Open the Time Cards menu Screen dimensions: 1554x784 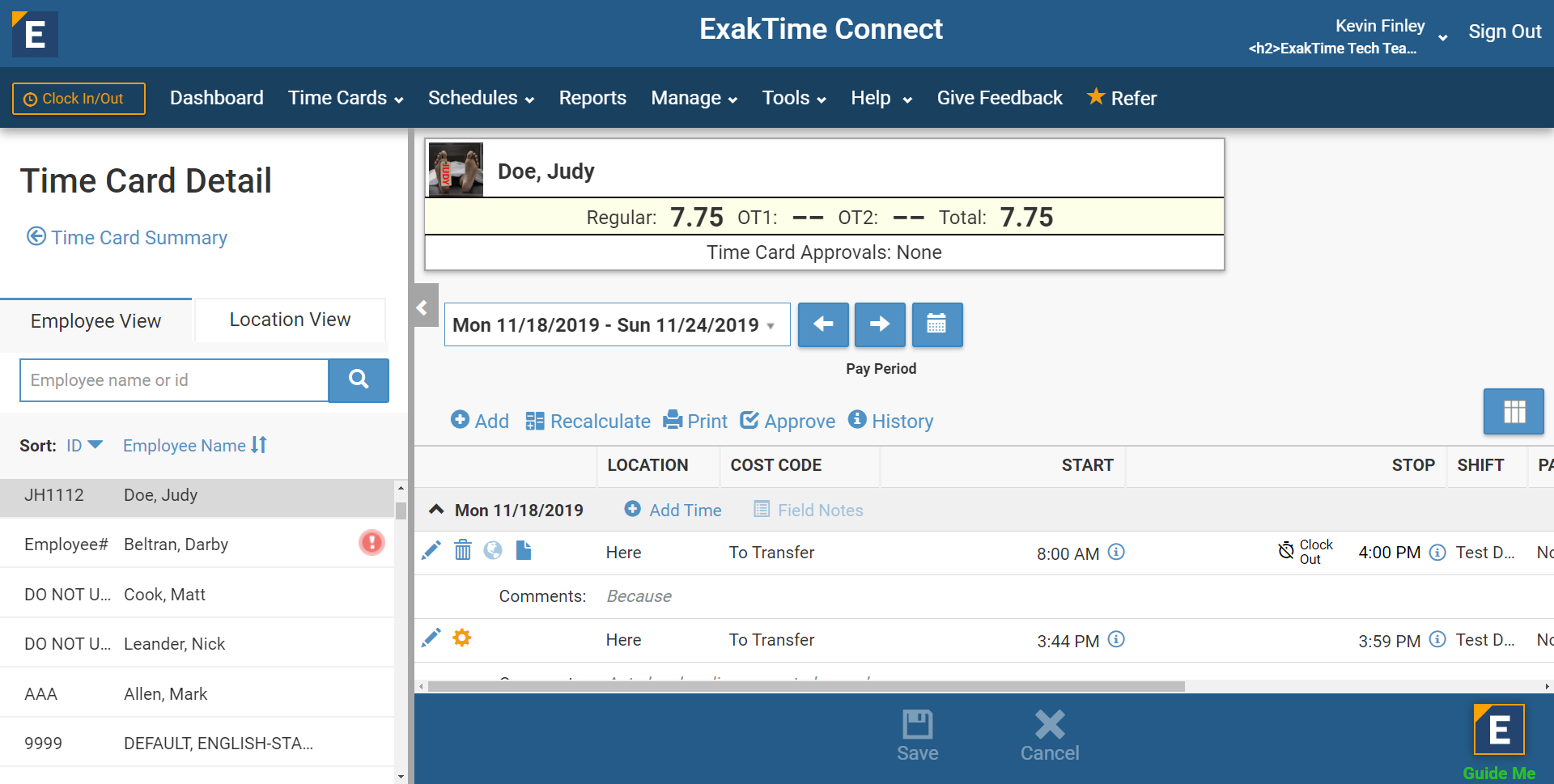[x=346, y=98]
